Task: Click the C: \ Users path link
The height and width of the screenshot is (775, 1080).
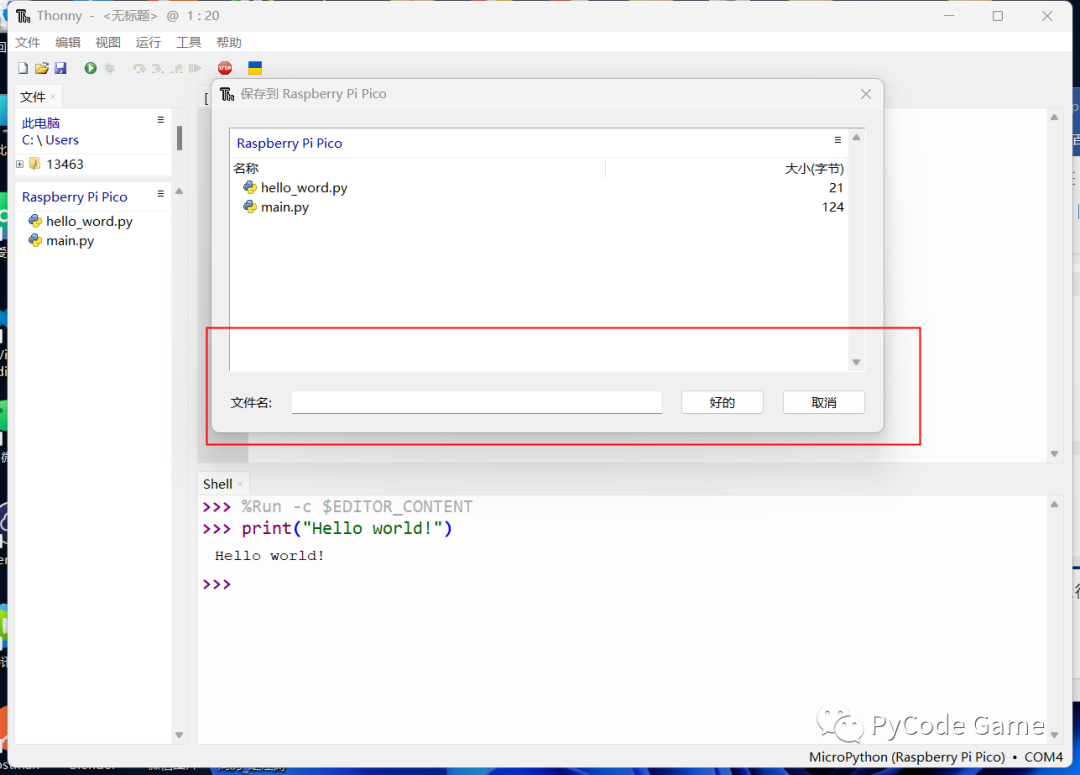Action: [x=50, y=140]
